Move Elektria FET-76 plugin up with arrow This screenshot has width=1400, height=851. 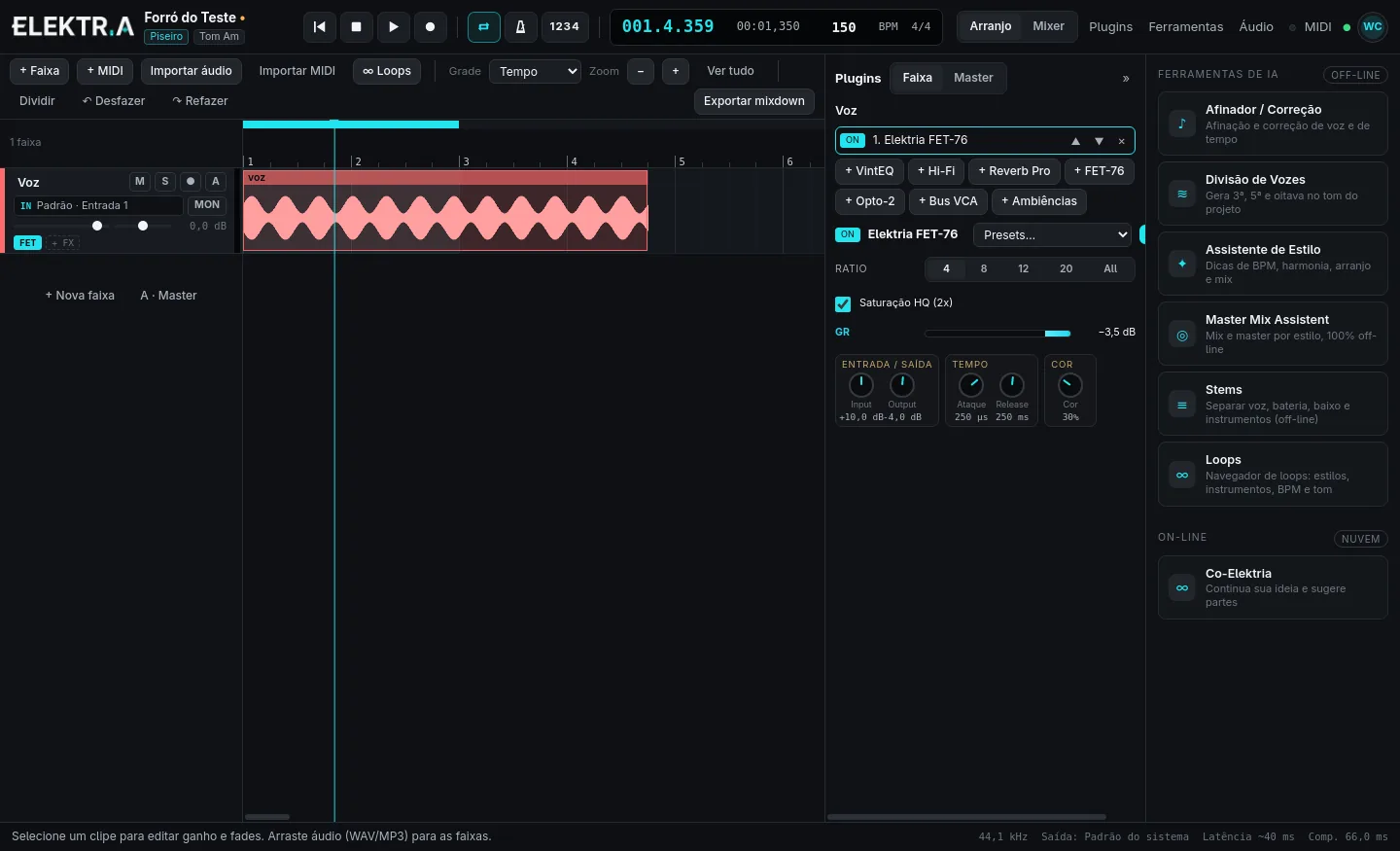[x=1075, y=141]
